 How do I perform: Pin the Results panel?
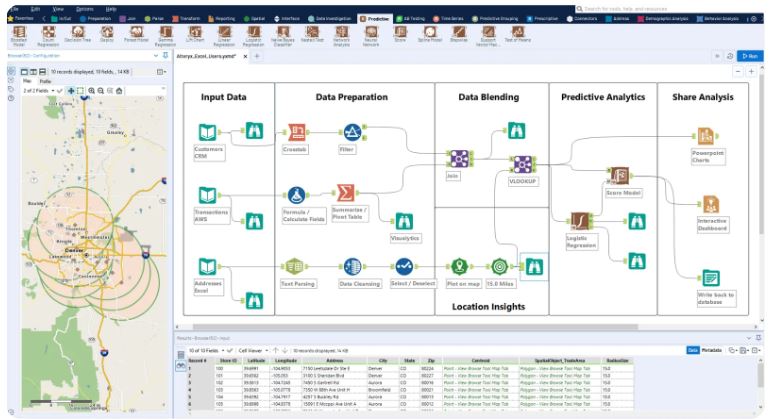[759, 338]
